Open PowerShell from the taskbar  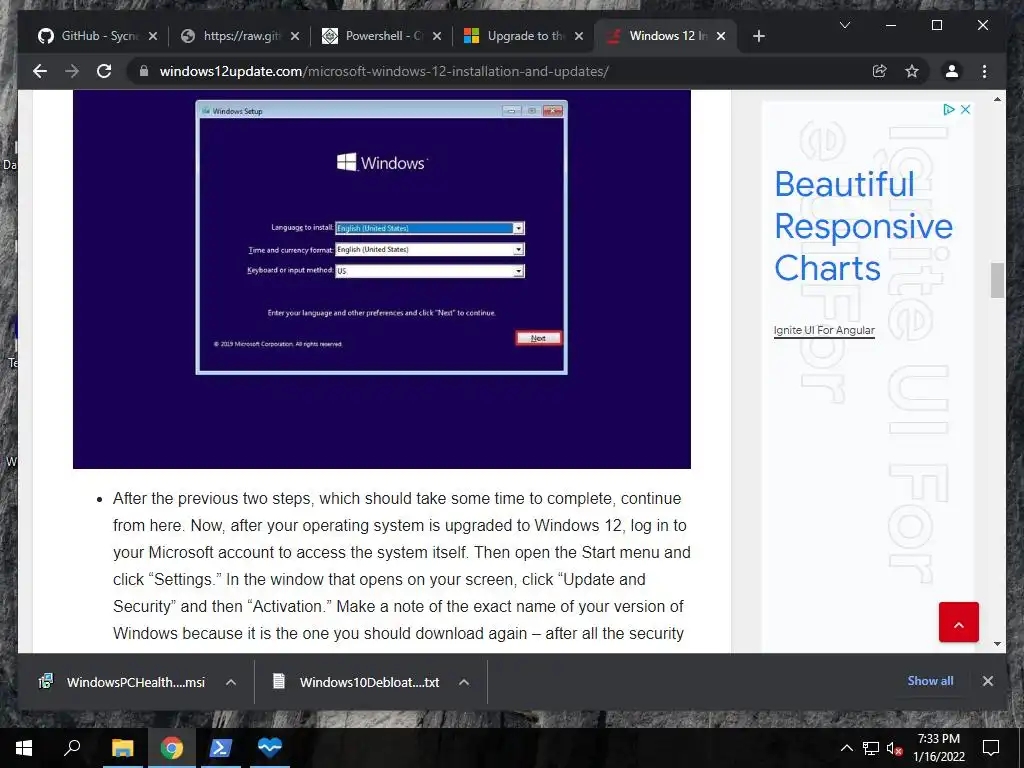[220, 748]
